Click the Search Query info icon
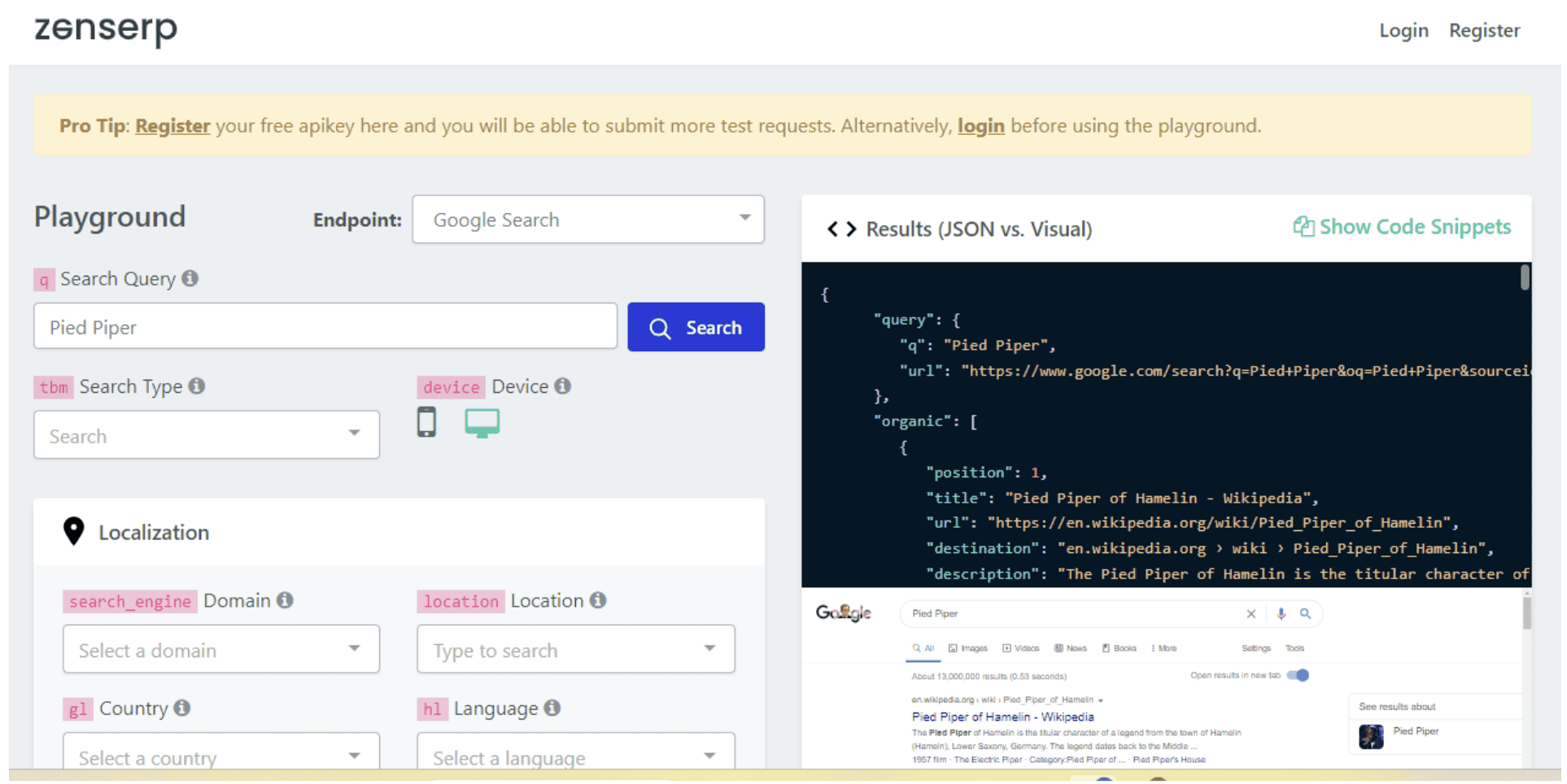1567x784 pixels. [190, 279]
